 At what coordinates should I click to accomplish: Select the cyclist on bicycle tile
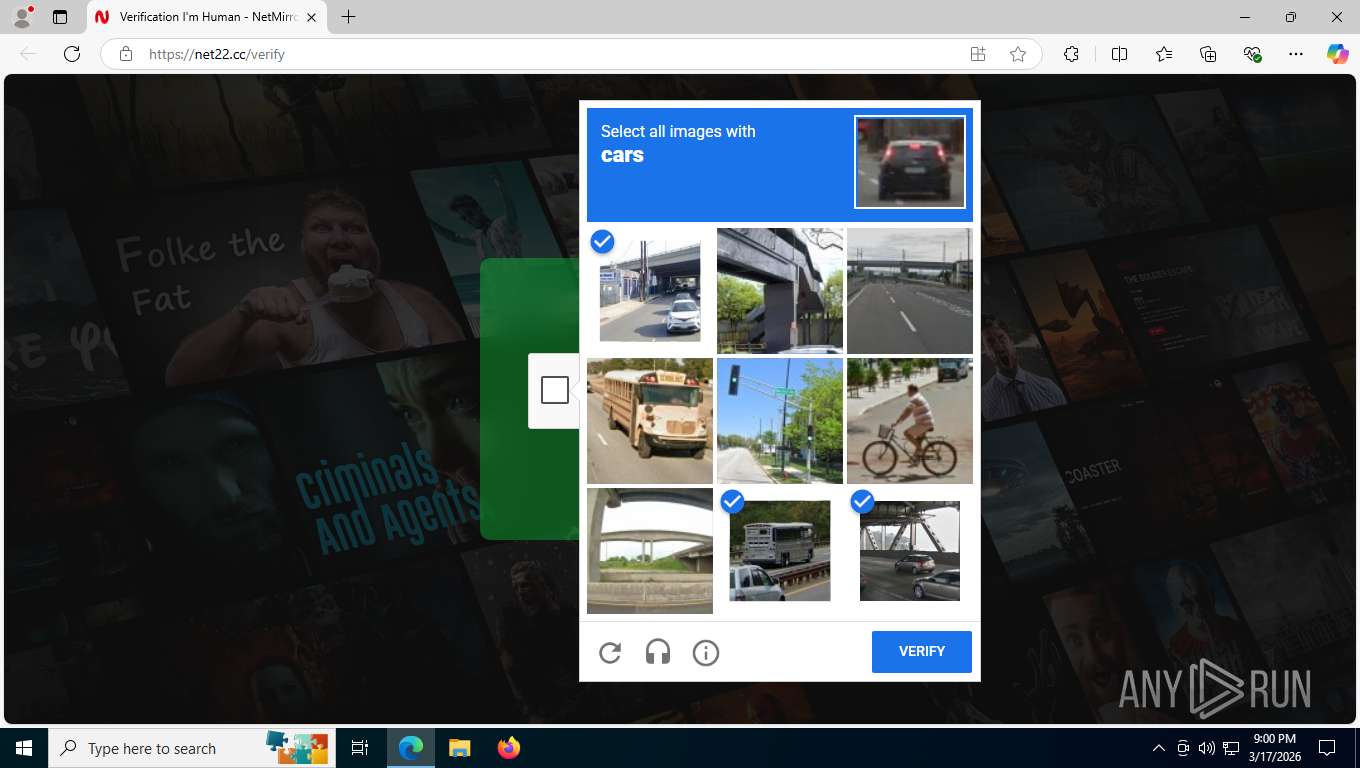[910, 421]
